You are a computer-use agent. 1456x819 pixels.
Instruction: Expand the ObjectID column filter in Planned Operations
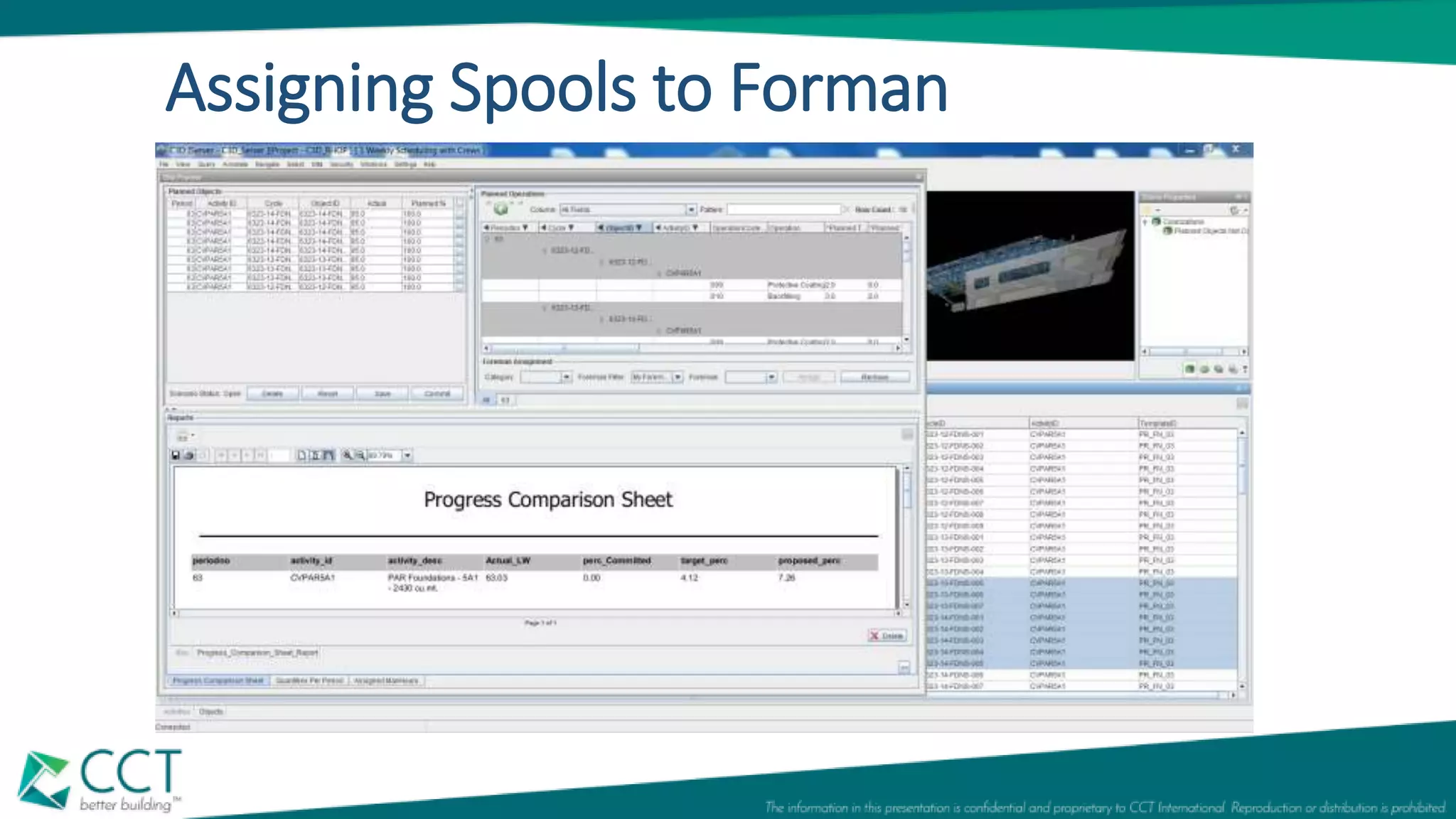click(639, 227)
